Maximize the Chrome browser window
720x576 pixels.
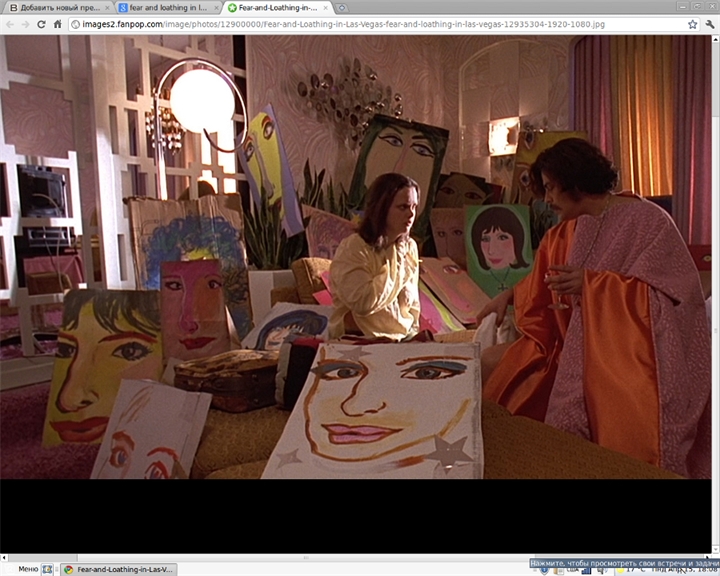[x=697, y=6]
